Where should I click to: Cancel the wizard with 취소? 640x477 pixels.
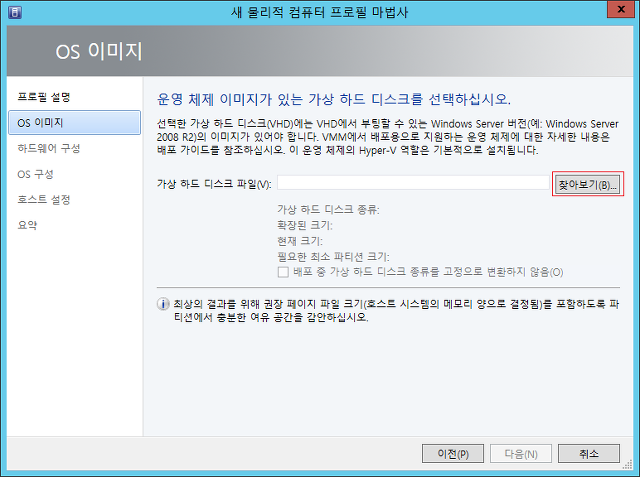coord(589,454)
